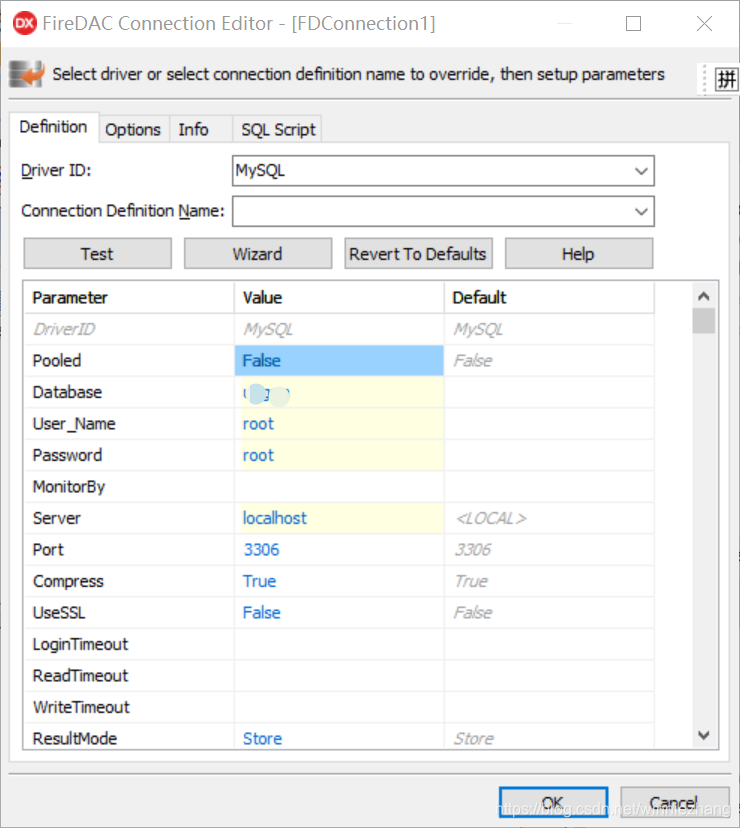Open Help for connection editor
Image resolution: width=740 pixels, height=828 pixels.
[x=578, y=254]
